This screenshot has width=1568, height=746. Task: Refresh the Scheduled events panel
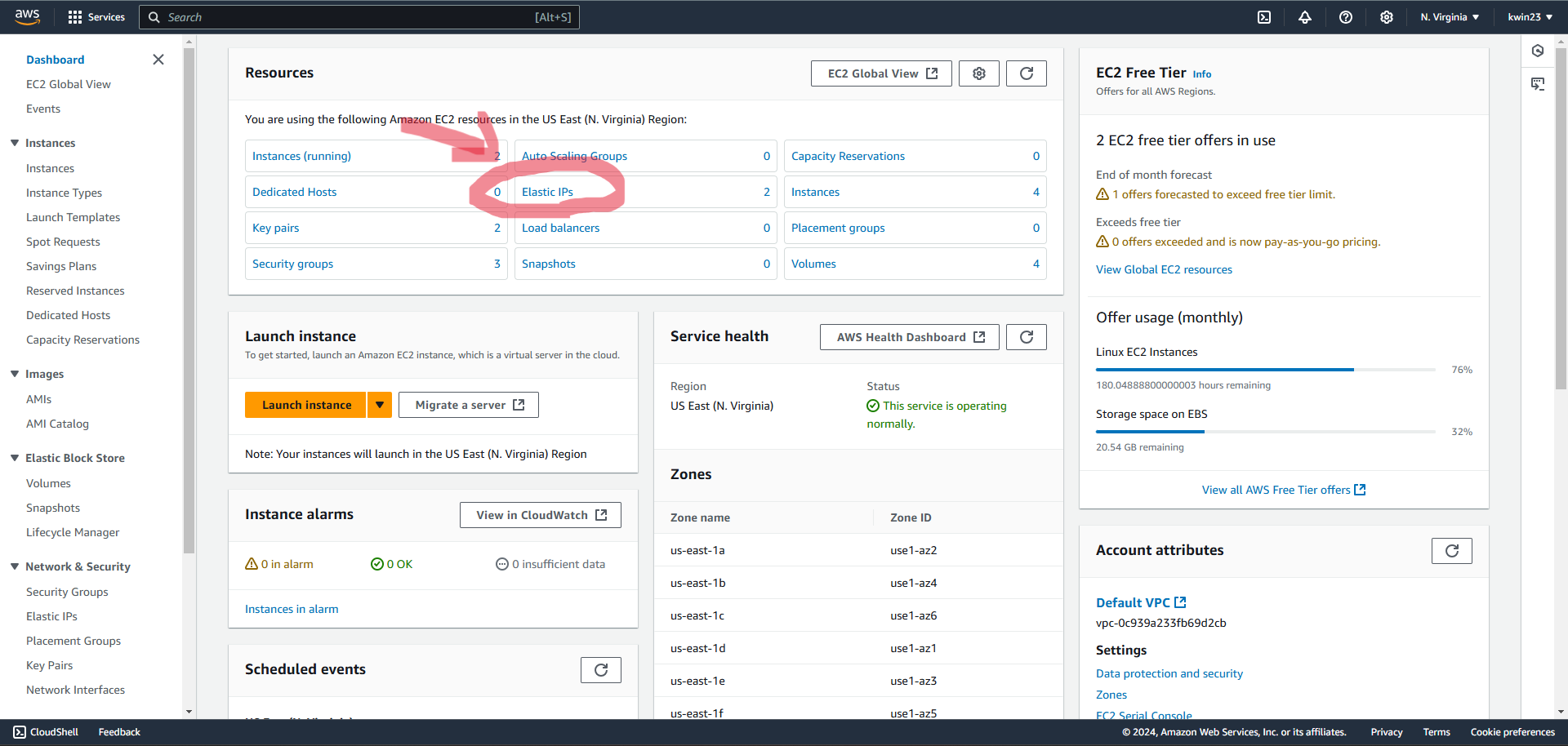(x=601, y=670)
